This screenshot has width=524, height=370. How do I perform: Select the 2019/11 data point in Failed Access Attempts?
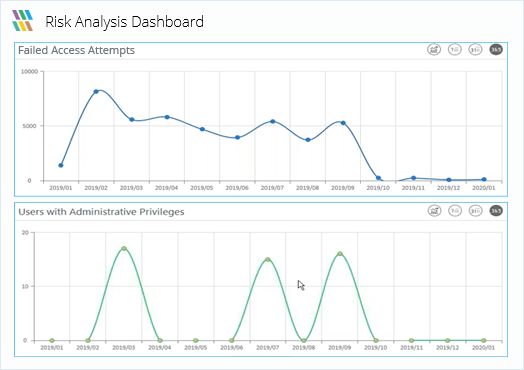pyautogui.click(x=413, y=178)
